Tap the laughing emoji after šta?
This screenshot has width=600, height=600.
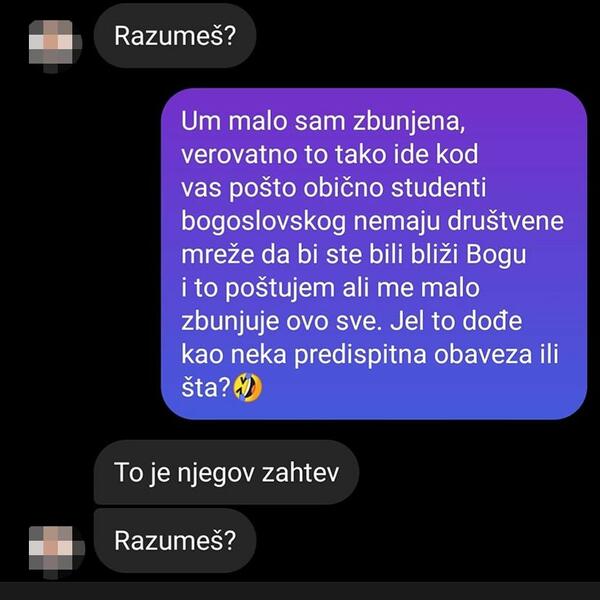[x=248, y=388]
